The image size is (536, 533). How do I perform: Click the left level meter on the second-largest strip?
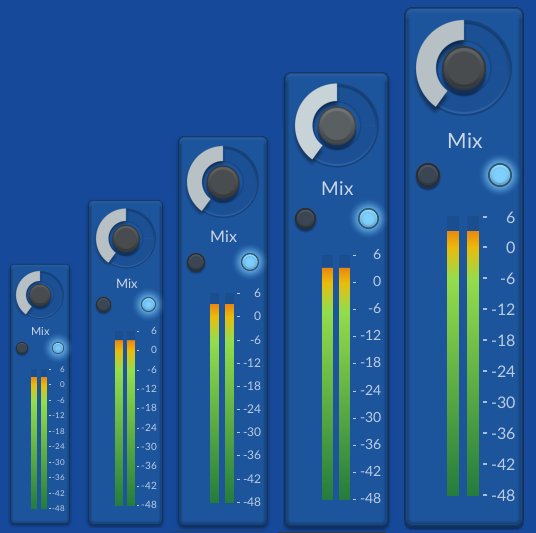[x=327, y=377]
